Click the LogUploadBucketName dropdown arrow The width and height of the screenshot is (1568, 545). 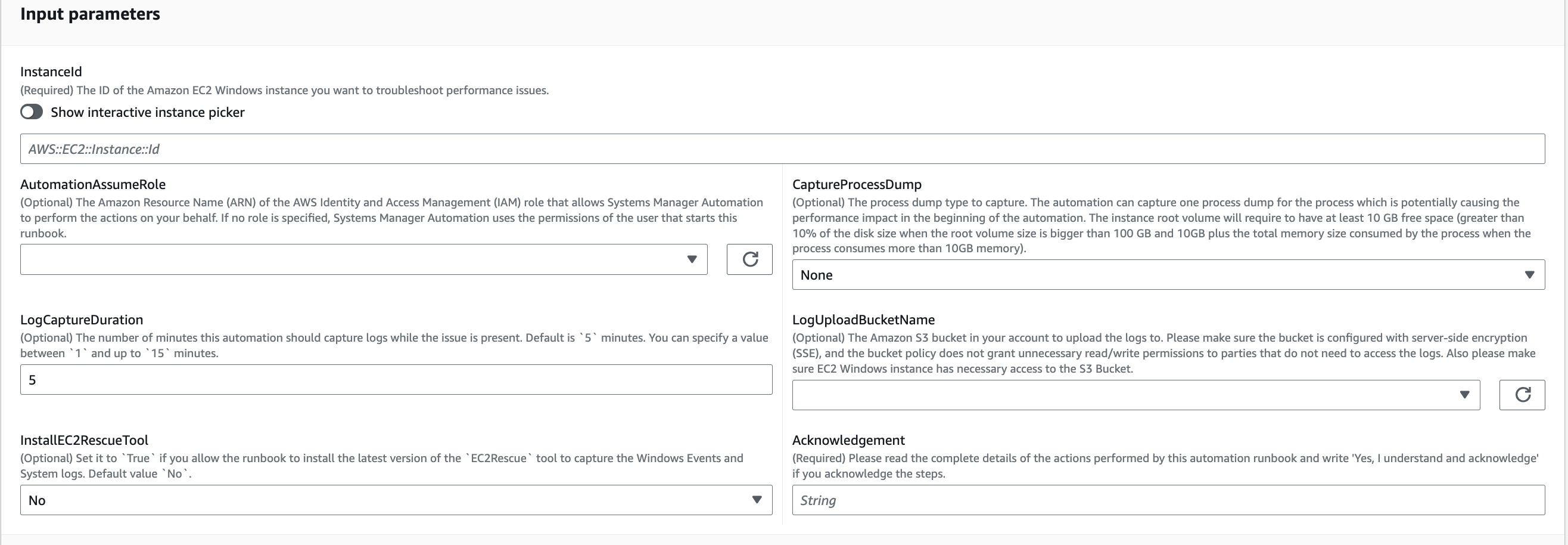point(1466,395)
